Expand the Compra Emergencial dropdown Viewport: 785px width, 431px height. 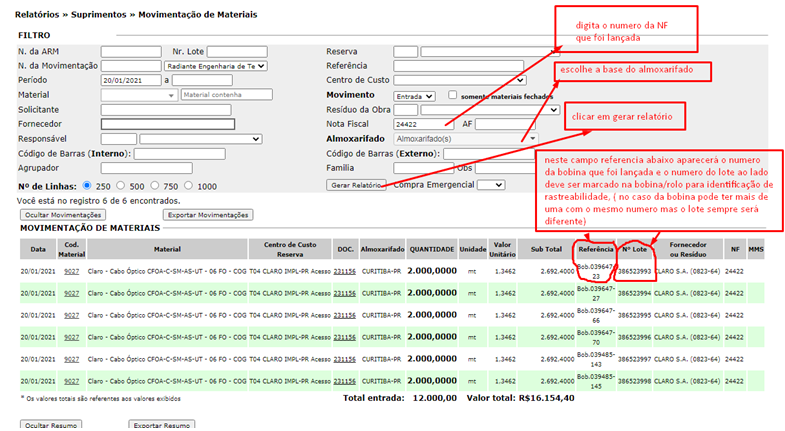click(x=491, y=185)
